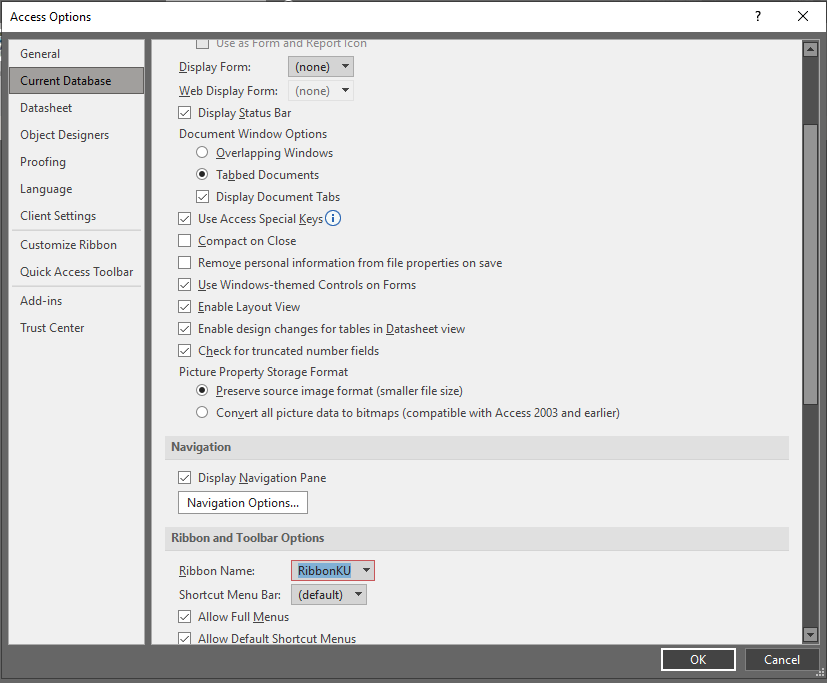The image size is (827, 683).
Task: Select Overlapping Windows radio button
Action: 202,152
